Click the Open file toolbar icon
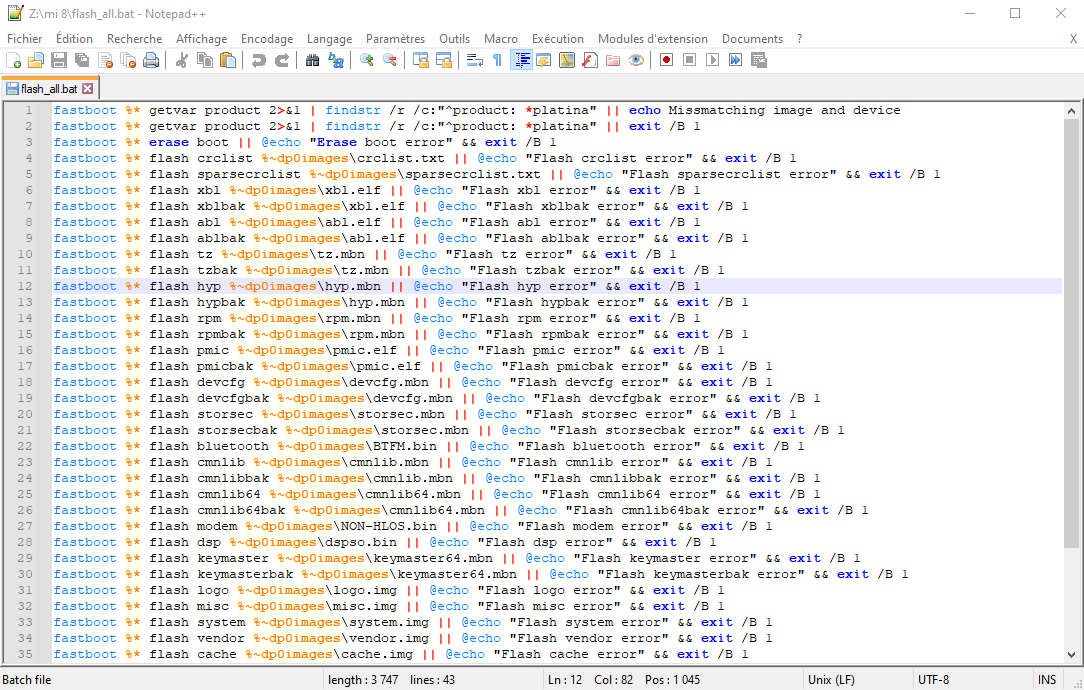Viewport: 1084px width, 690px height. 36,60
